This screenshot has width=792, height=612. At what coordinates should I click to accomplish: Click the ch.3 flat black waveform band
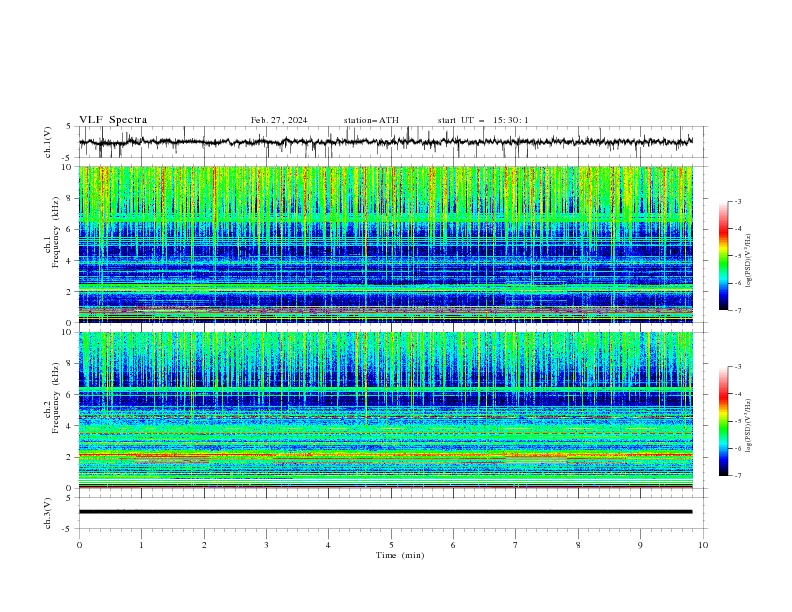tap(385, 512)
